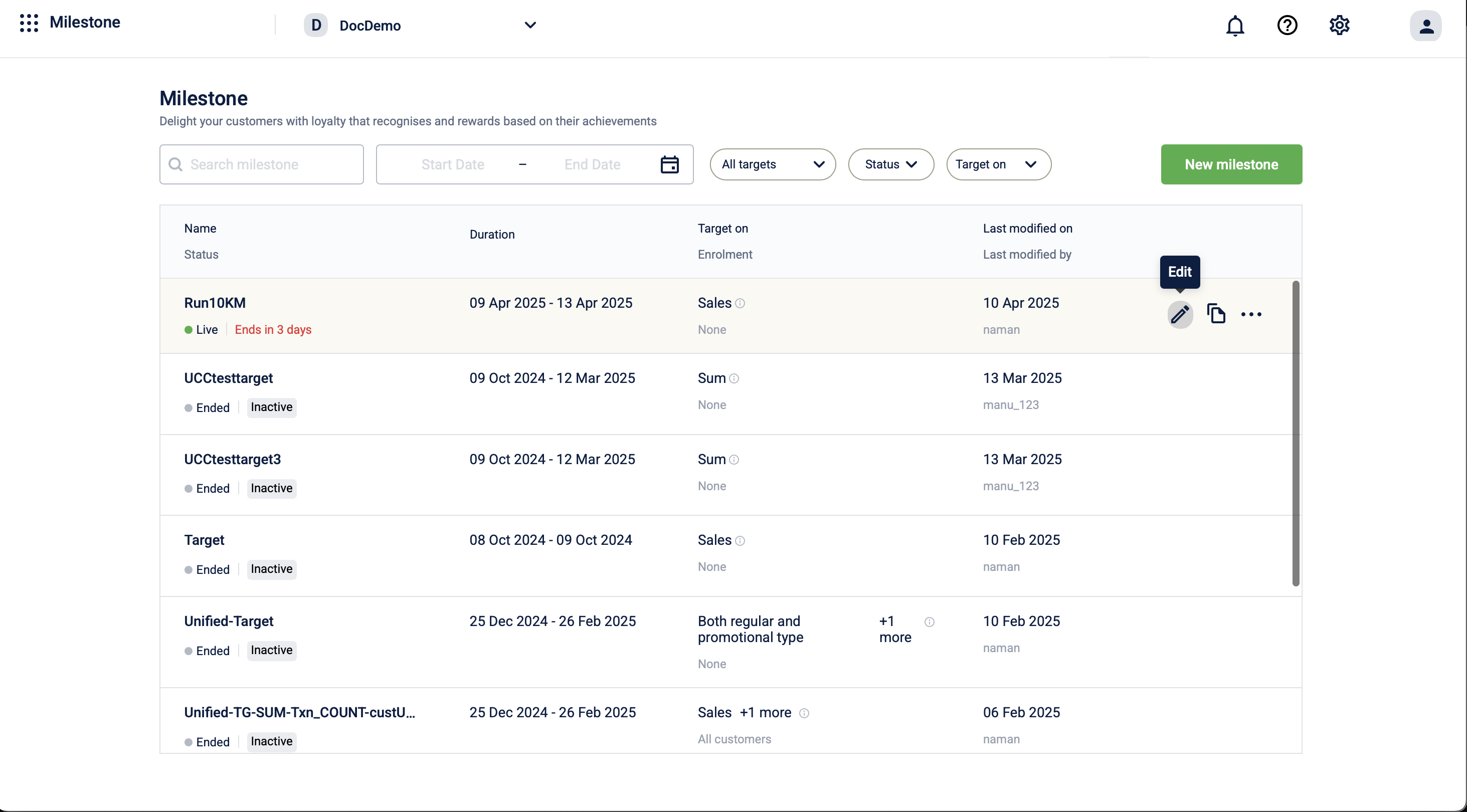Click the table's vertical scrollbar
The height and width of the screenshot is (812, 1467).
tap(1296, 433)
